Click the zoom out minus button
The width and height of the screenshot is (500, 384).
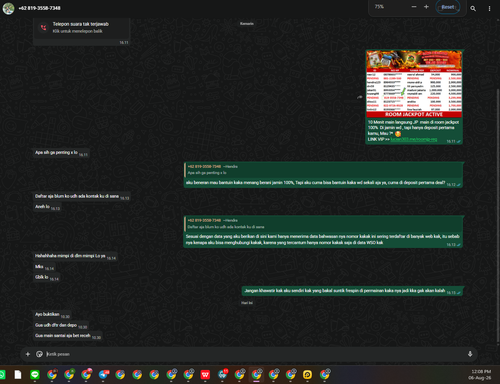(x=414, y=7)
